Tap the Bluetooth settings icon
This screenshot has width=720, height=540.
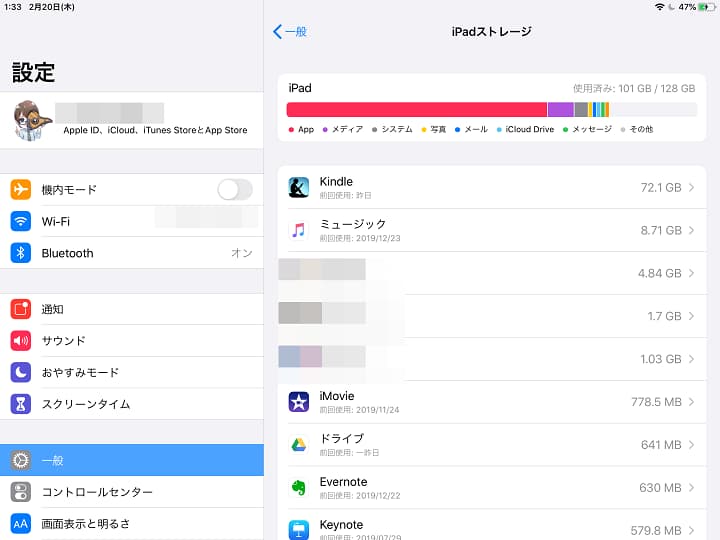[x=21, y=253]
